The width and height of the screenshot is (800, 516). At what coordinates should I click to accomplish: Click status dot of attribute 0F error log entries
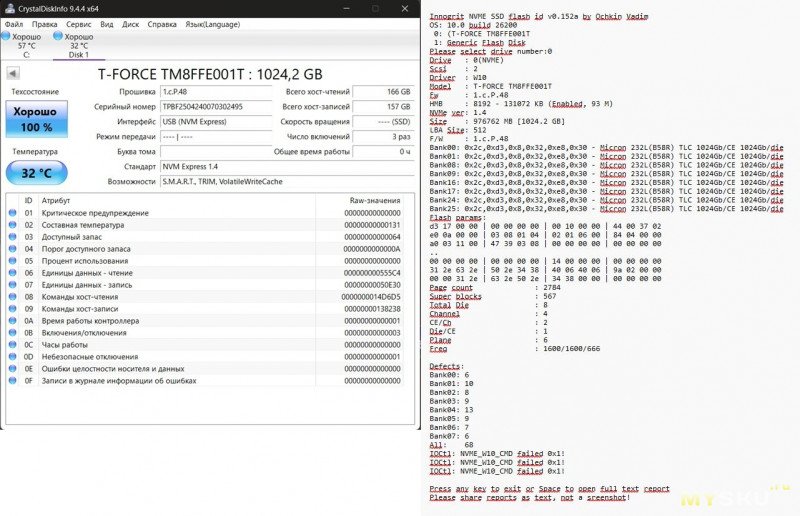pyautogui.click(x=13, y=381)
